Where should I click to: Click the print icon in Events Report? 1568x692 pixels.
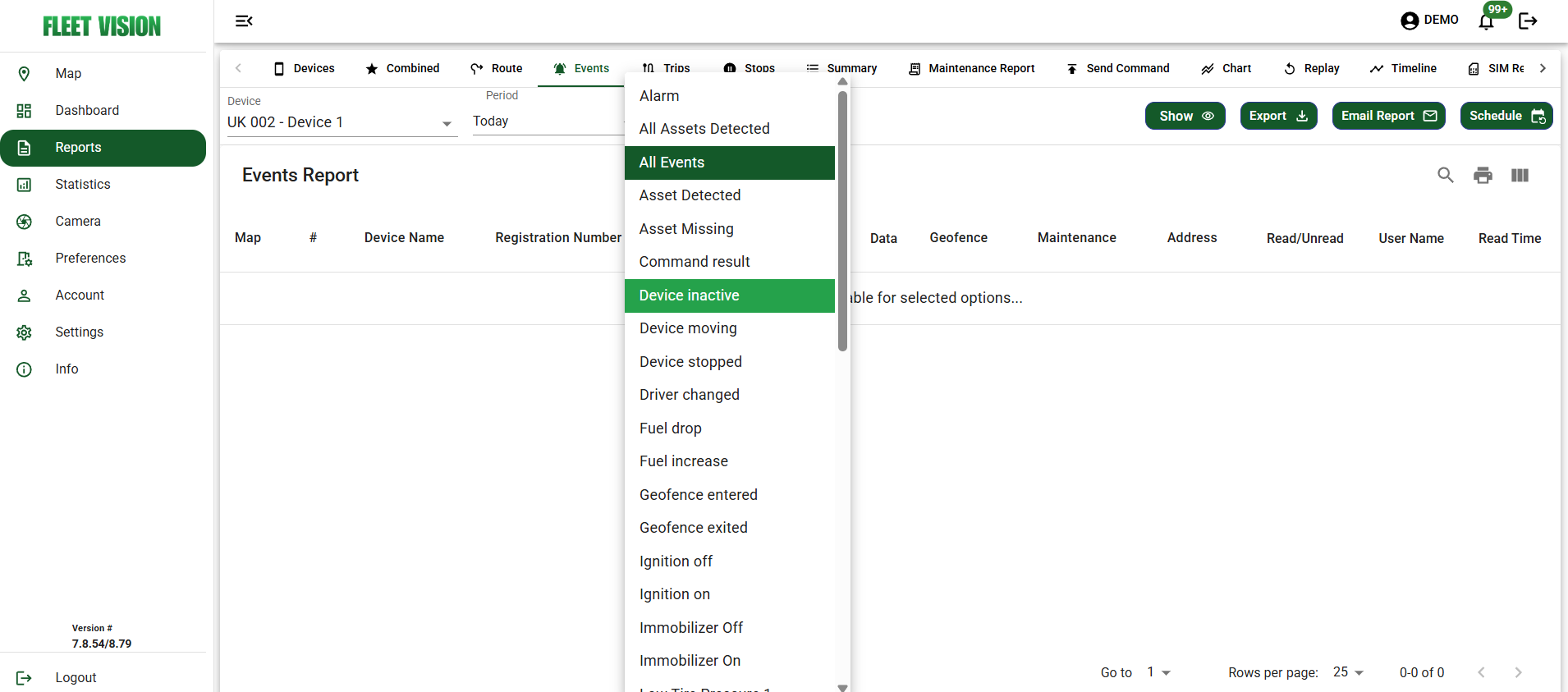[1483, 175]
